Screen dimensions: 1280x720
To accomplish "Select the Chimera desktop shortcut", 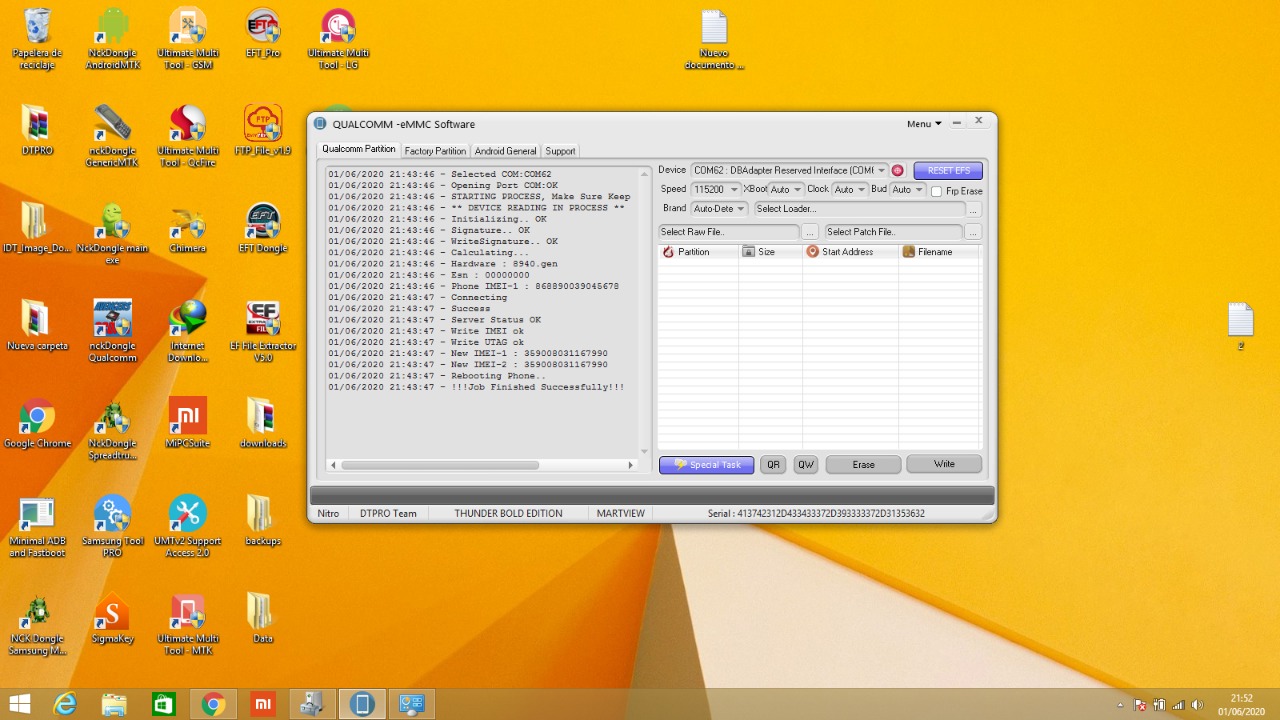I will pyautogui.click(x=188, y=229).
